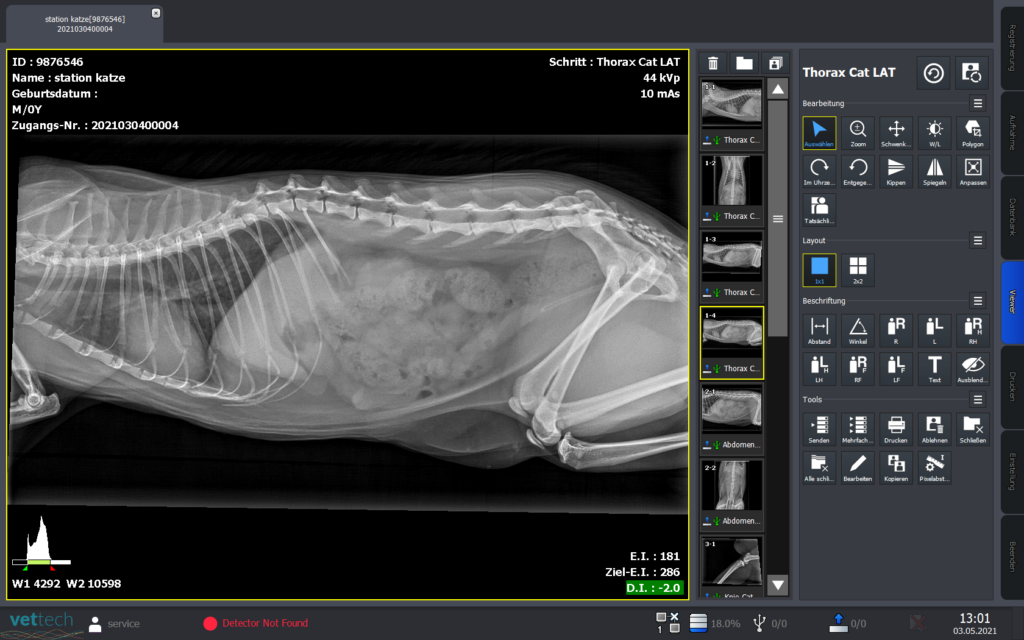
Task: Open the Beschriftung section menu
Action: [x=978, y=300]
